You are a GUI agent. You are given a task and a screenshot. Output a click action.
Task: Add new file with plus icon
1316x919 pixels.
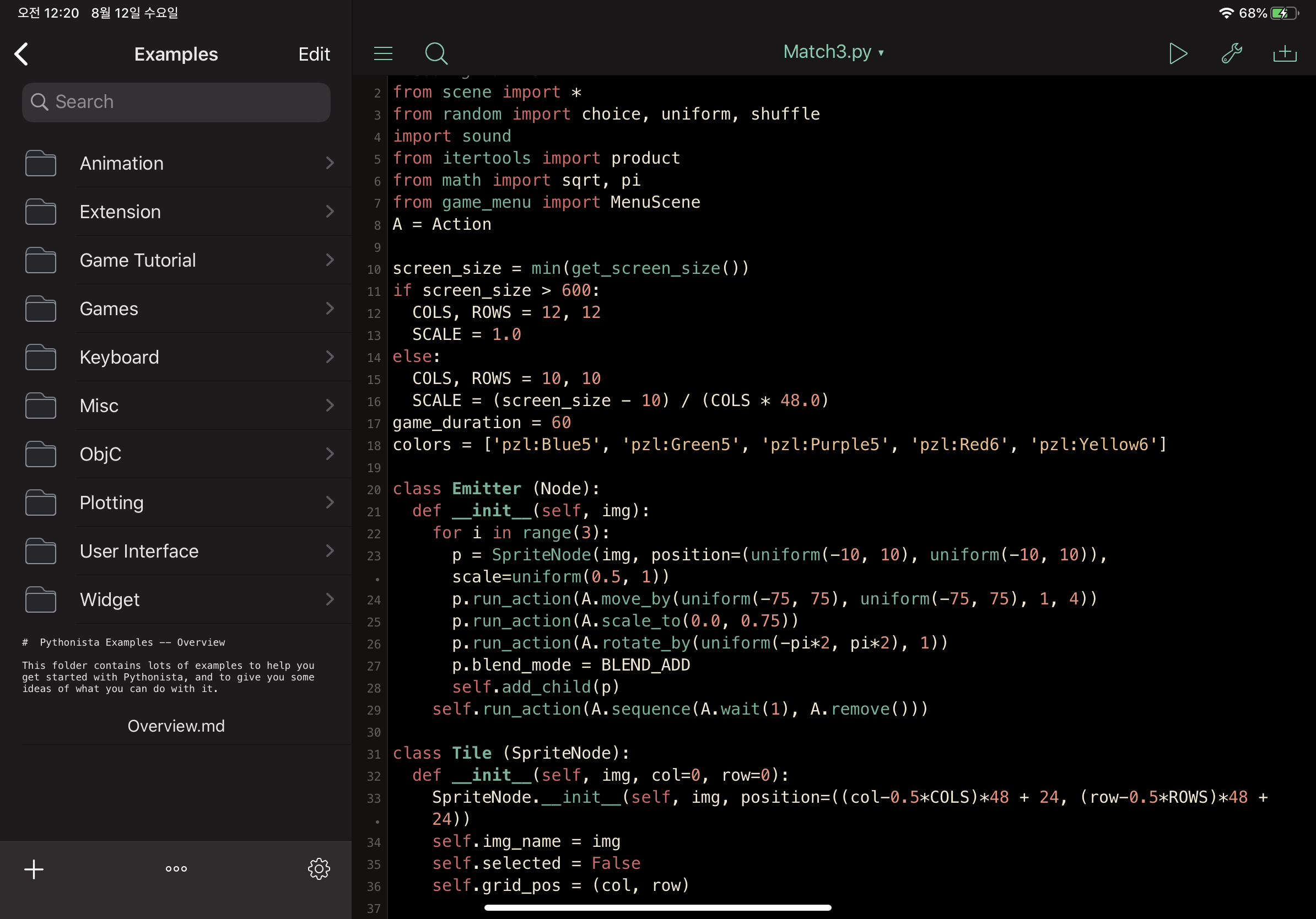[x=34, y=868]
